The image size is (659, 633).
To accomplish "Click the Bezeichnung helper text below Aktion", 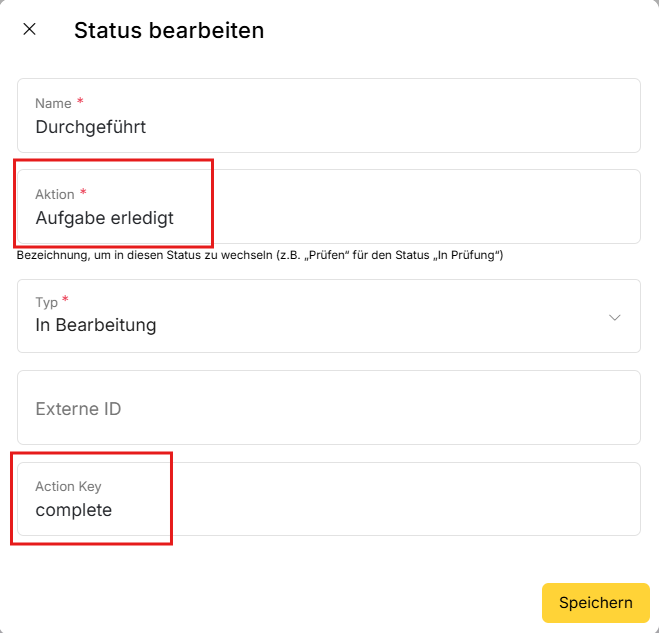I will (x=260, y=256).
